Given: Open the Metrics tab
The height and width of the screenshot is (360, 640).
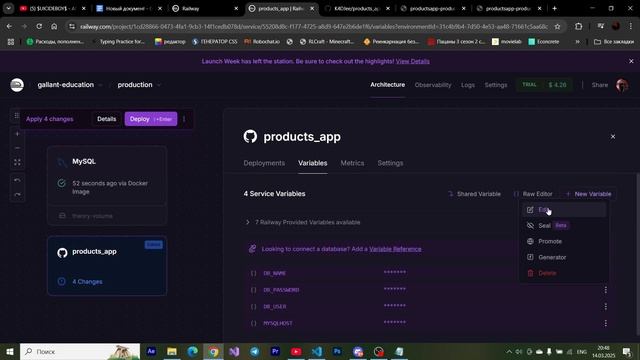Looking at the screenshot, I should (x=352, y=163).
